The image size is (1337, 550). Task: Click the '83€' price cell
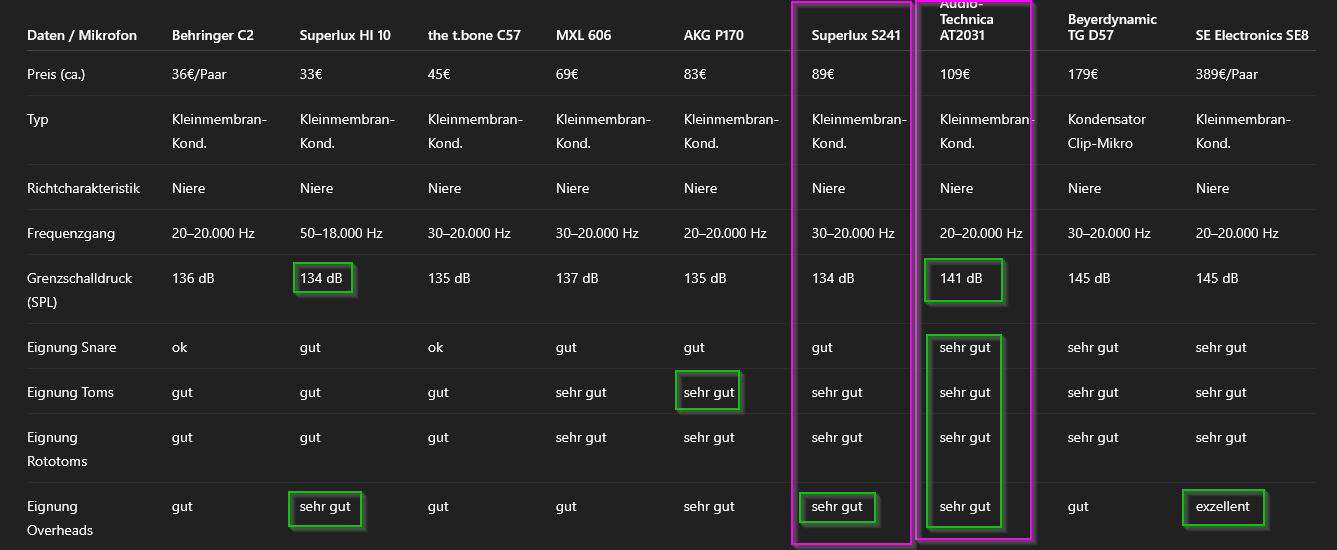coord(695,74)
